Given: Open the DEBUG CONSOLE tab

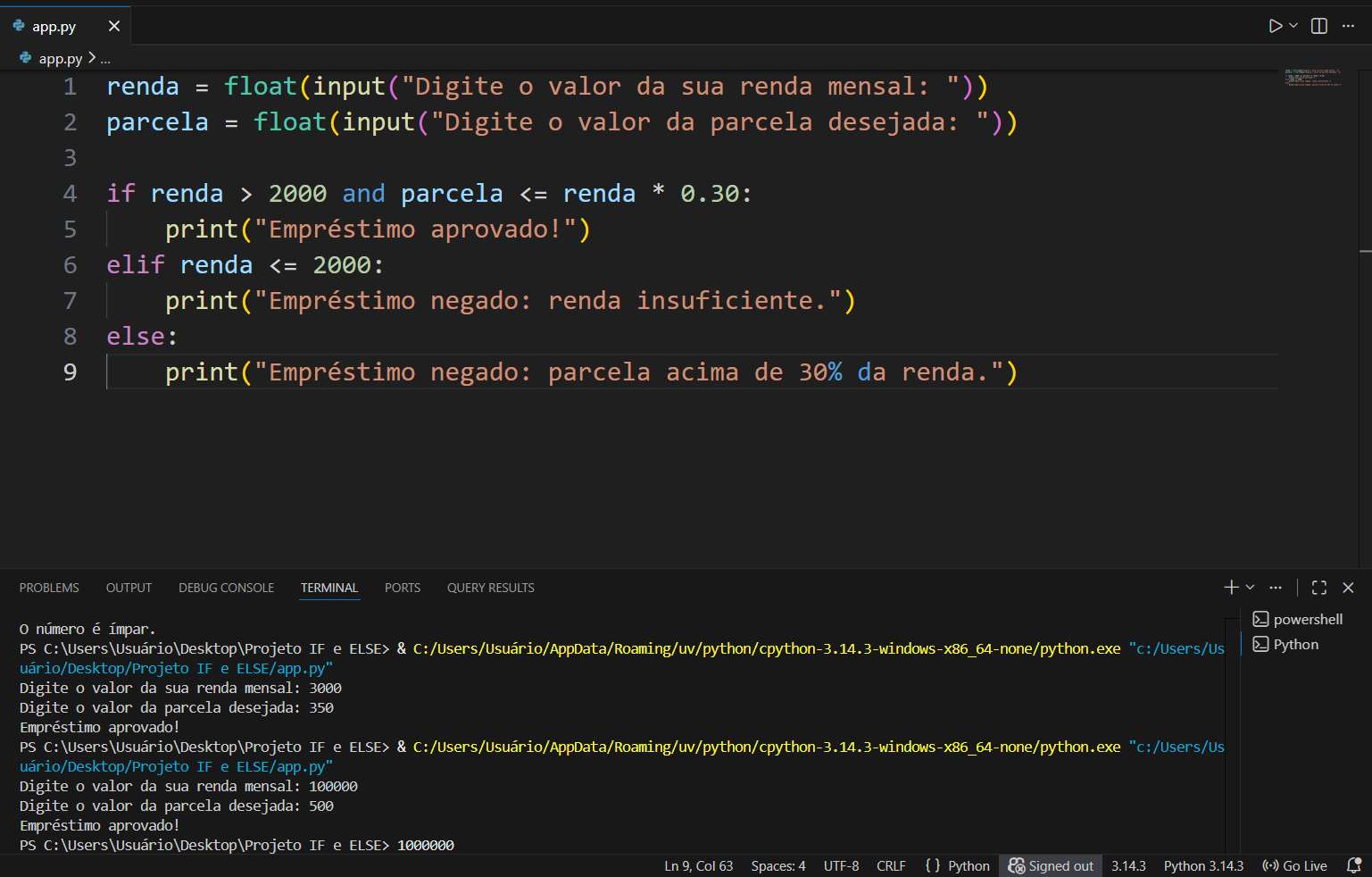Looking at the screenshot, I should (x=226, y=588).
